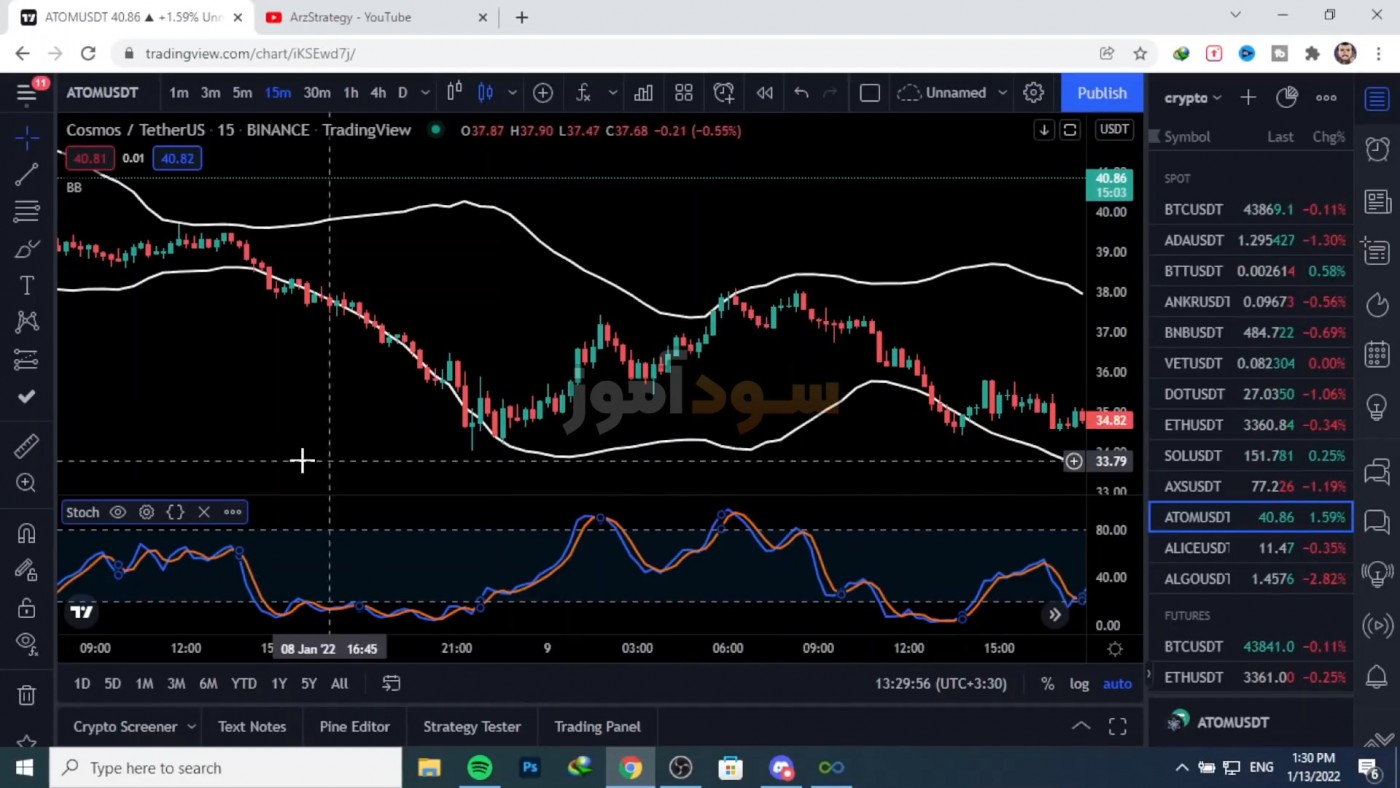This screenshot has height=788, width=1400.
Task: Open Stoch indicator settings gear
Action: 146,512
